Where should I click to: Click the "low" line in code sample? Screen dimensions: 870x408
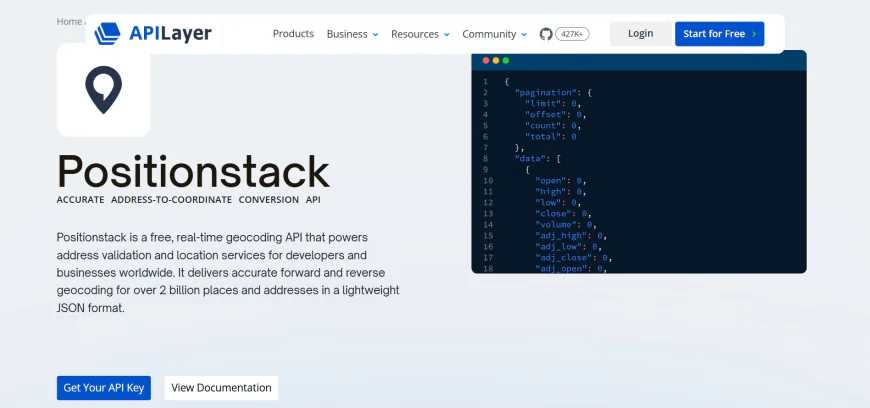coord(558,203)
